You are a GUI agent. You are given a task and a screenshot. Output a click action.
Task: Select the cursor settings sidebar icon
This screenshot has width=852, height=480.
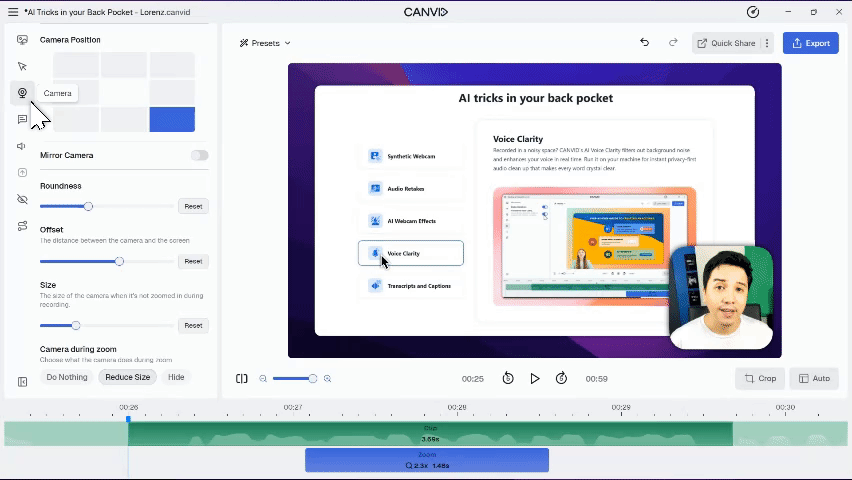click(x=22, y=66)
